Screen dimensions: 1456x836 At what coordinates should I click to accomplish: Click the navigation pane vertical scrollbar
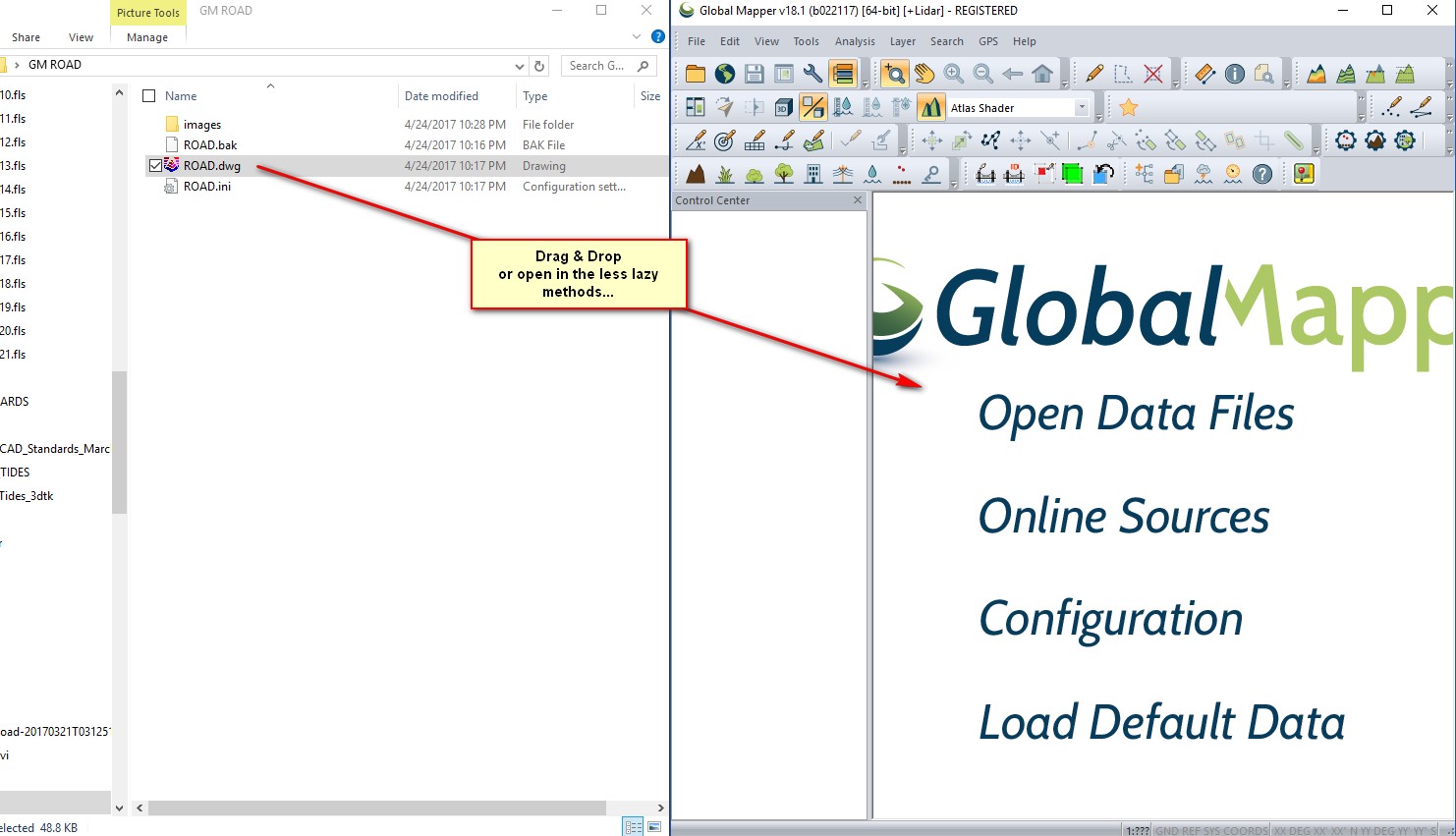coord(119,442)
